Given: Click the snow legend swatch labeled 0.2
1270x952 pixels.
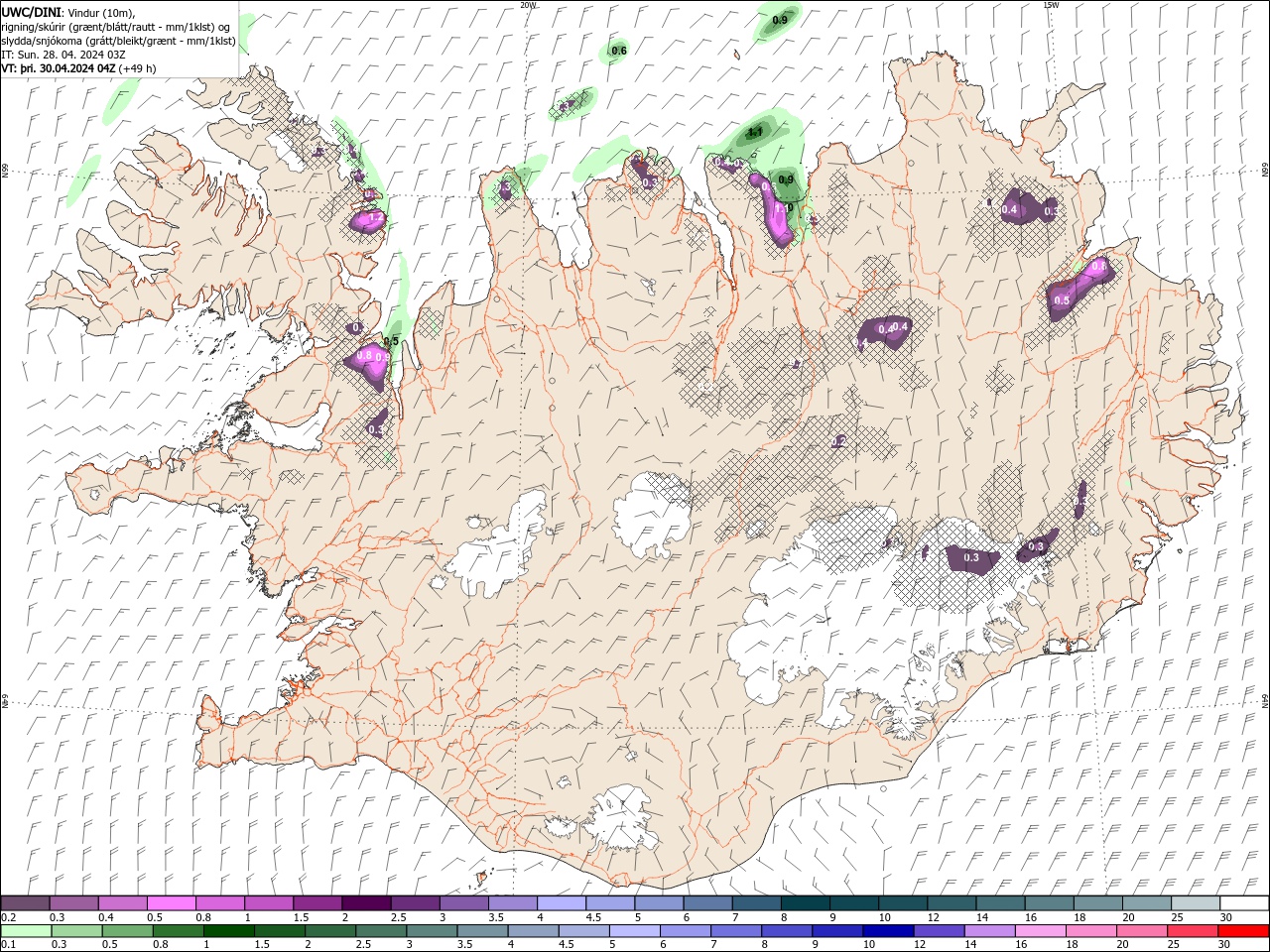Looking at the screenshot, I should pos(25,903).
